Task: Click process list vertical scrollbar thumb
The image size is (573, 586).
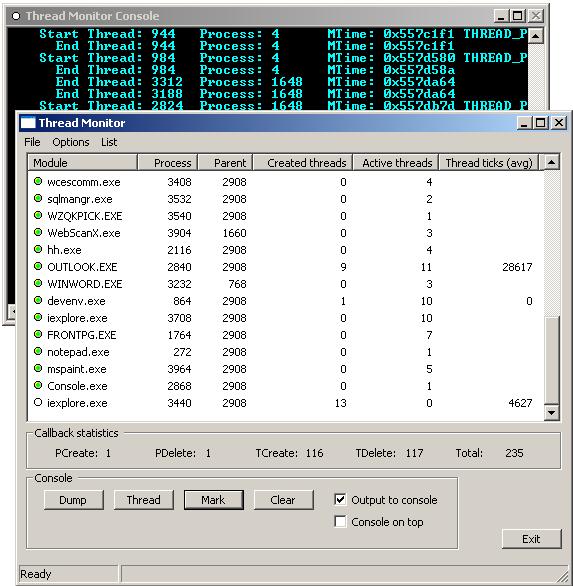Action: 552,360
